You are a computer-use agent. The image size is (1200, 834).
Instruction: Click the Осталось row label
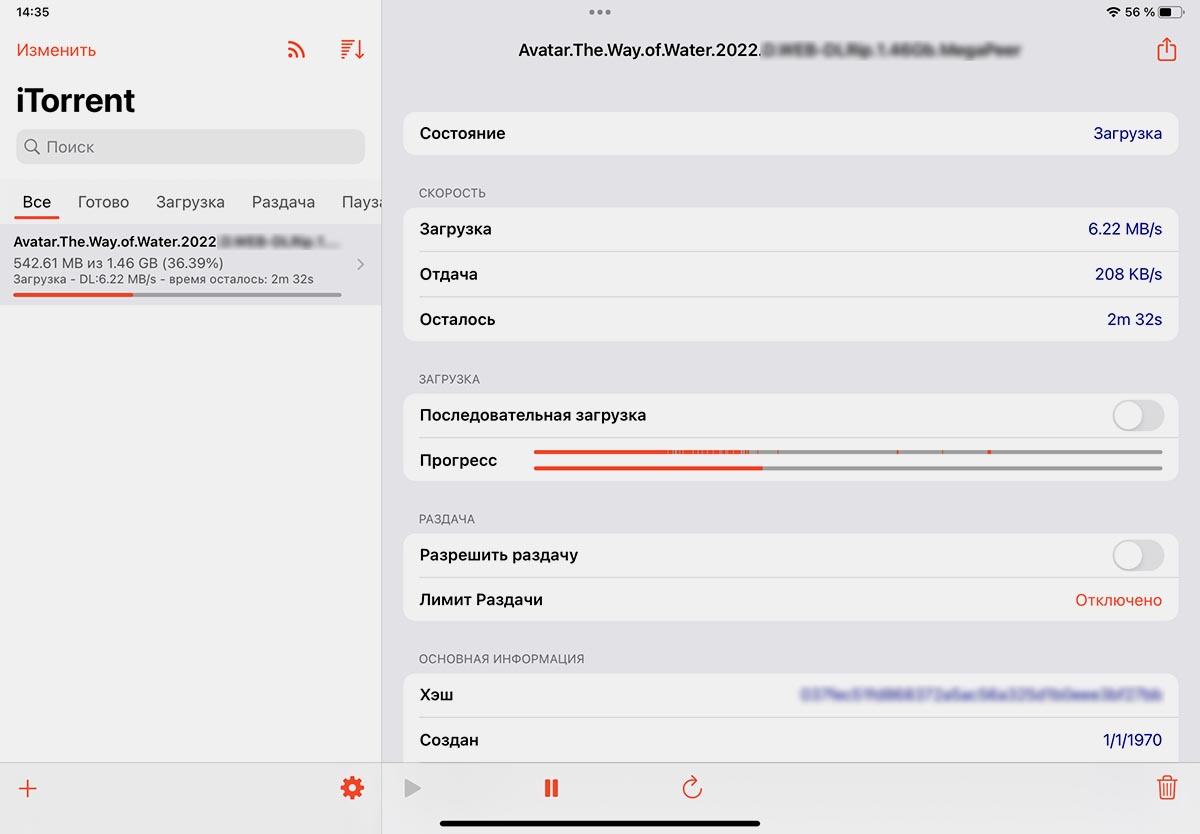click(458, 320)
